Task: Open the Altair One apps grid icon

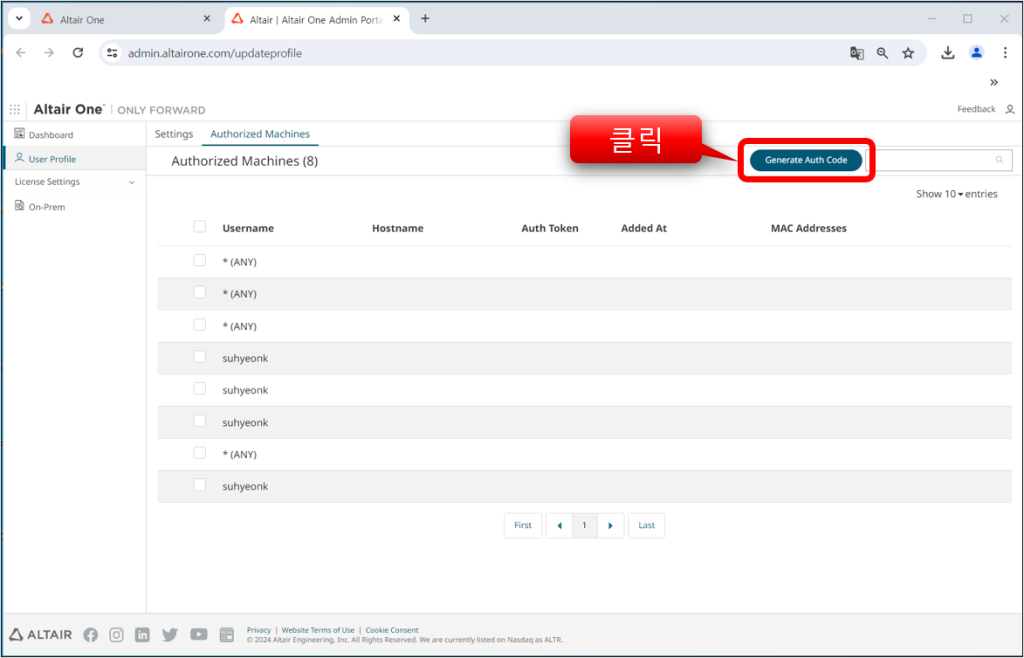Action: point(14,110)
